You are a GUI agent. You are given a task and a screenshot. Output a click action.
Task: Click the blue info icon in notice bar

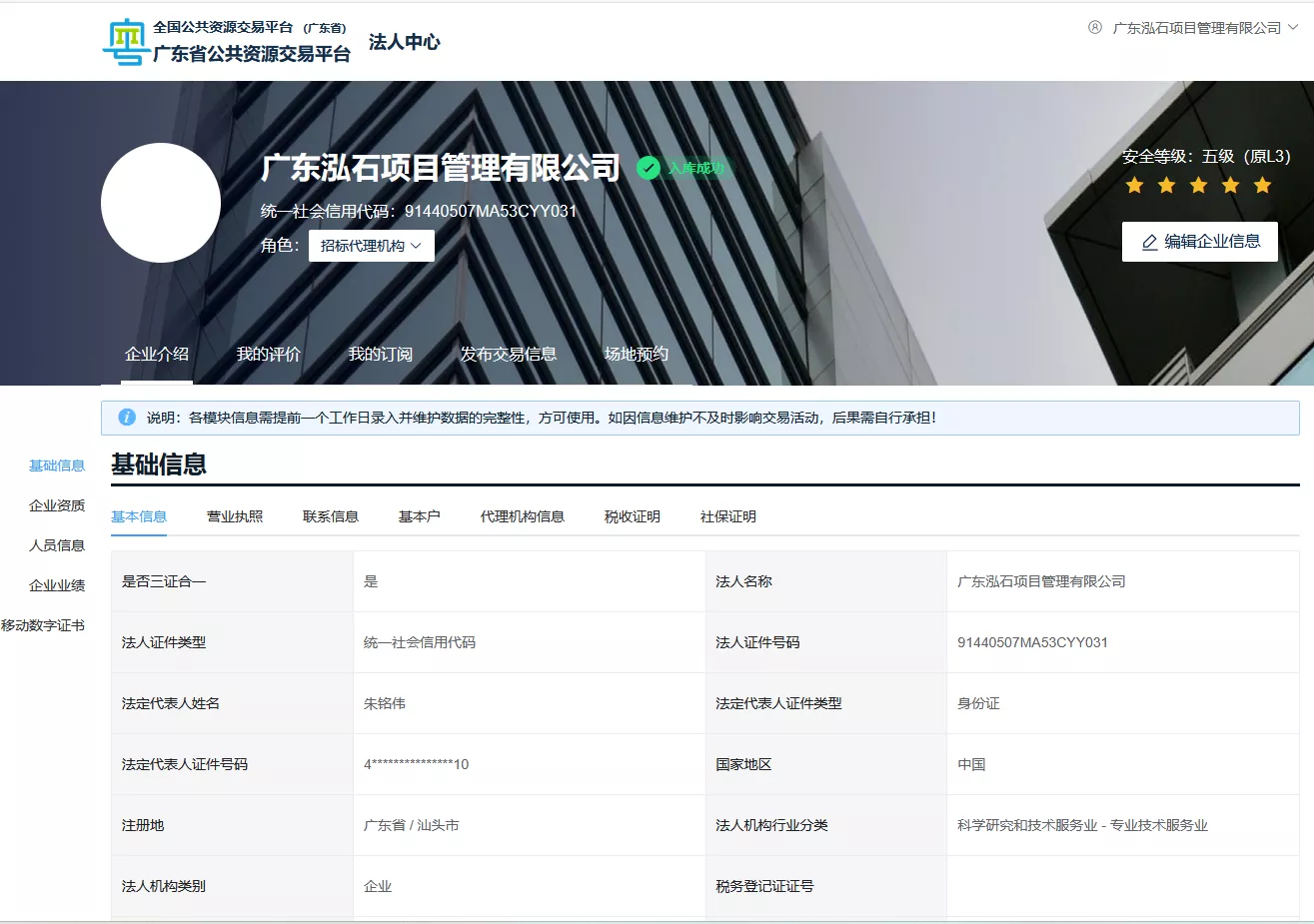tap(127, 418)
